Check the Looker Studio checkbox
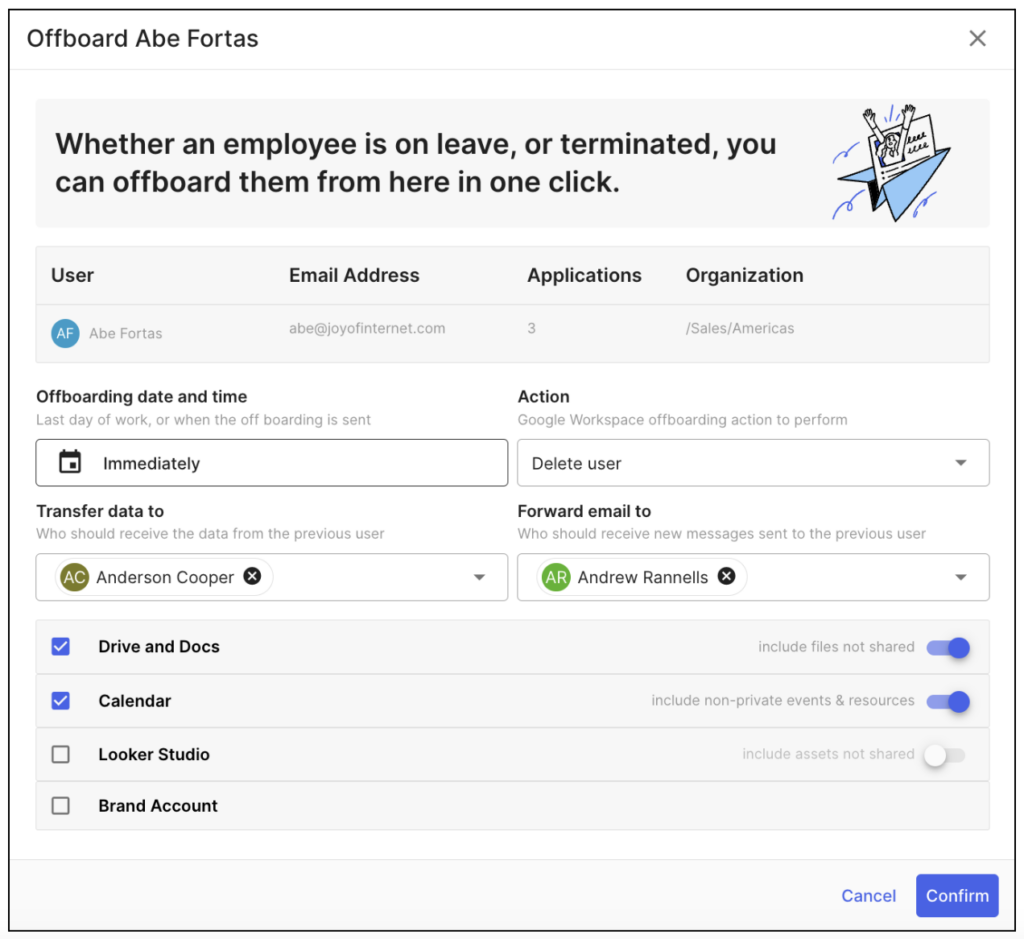This screenshot has height=939, width=1024. tap(61, 754)
